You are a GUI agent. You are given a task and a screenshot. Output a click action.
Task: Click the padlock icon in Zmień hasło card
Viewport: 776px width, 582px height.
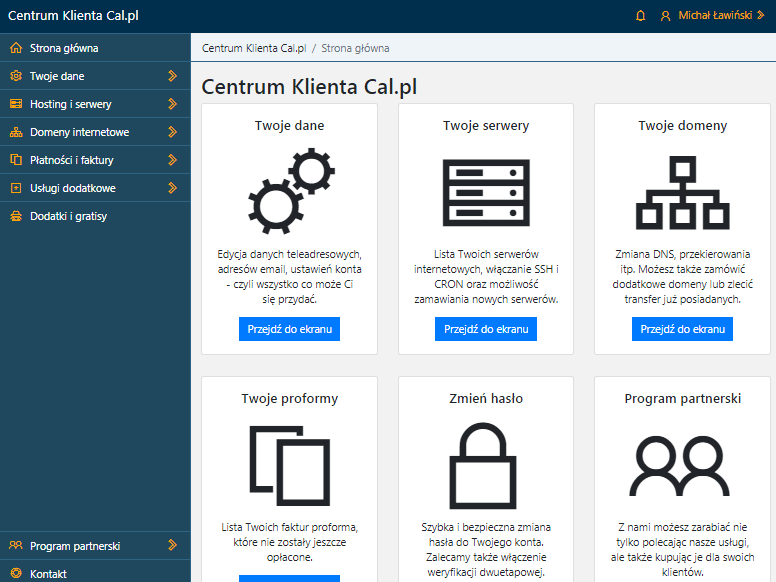[x=483, y=466]
